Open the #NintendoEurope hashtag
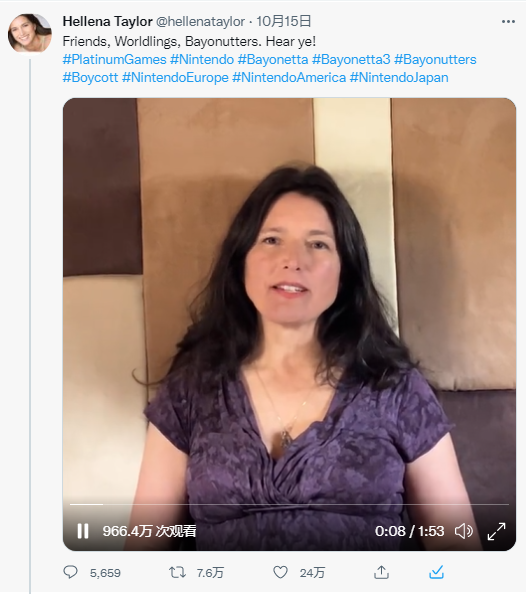 click(175, 78)
